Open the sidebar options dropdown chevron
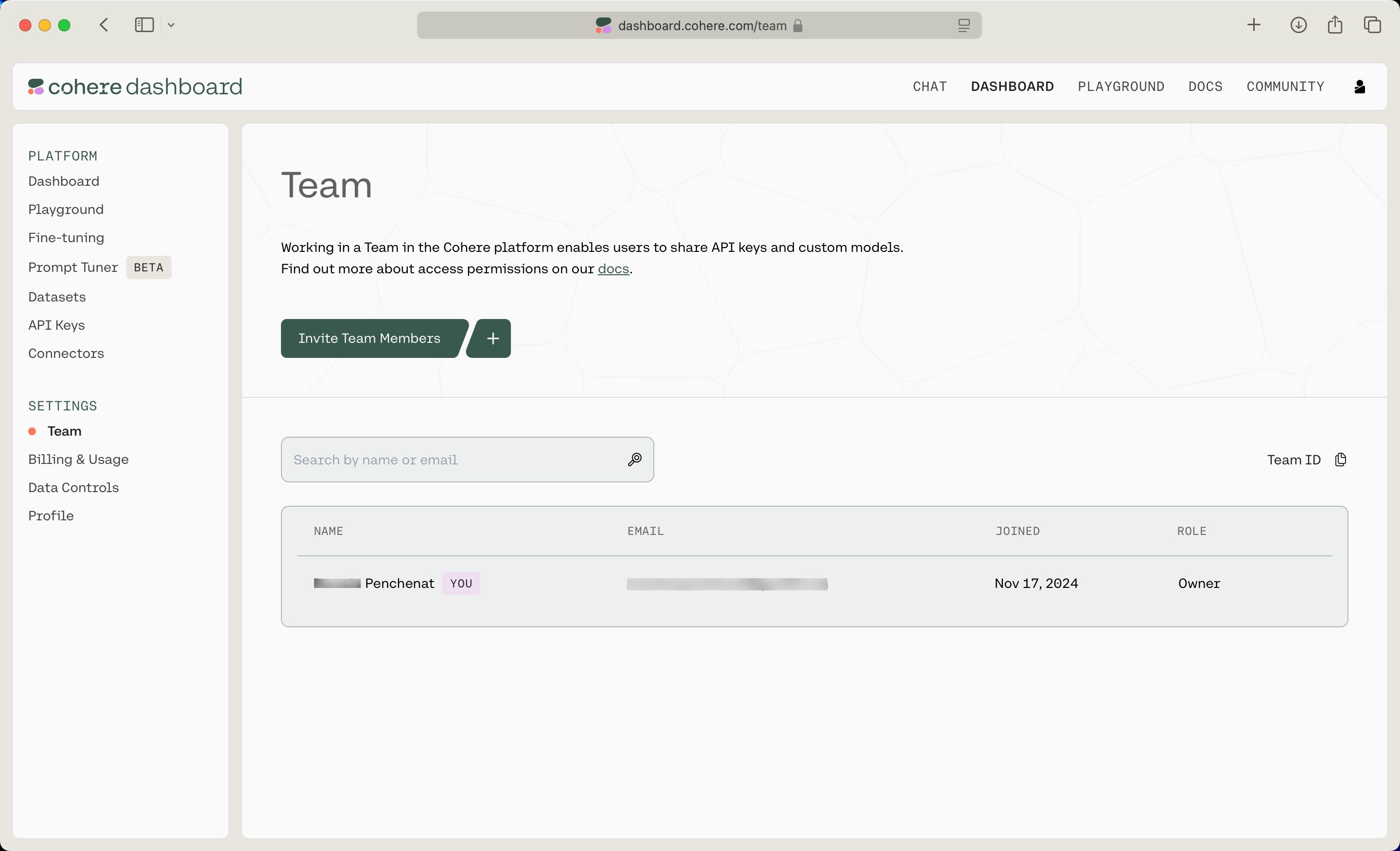This screenshot has height=851, width=1400. (171, 25)
